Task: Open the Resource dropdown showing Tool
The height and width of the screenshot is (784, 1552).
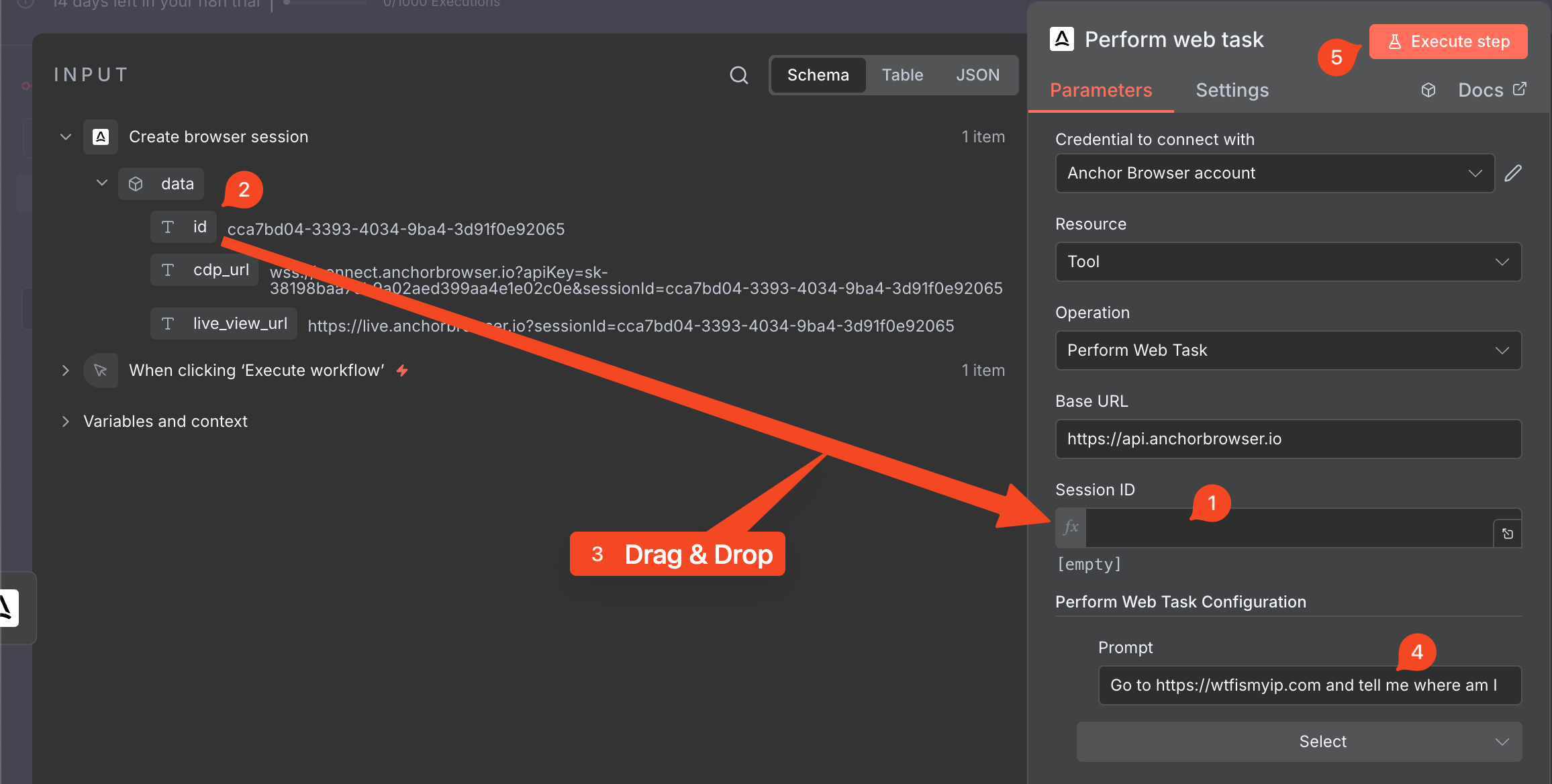Action: coord(1288,262)
